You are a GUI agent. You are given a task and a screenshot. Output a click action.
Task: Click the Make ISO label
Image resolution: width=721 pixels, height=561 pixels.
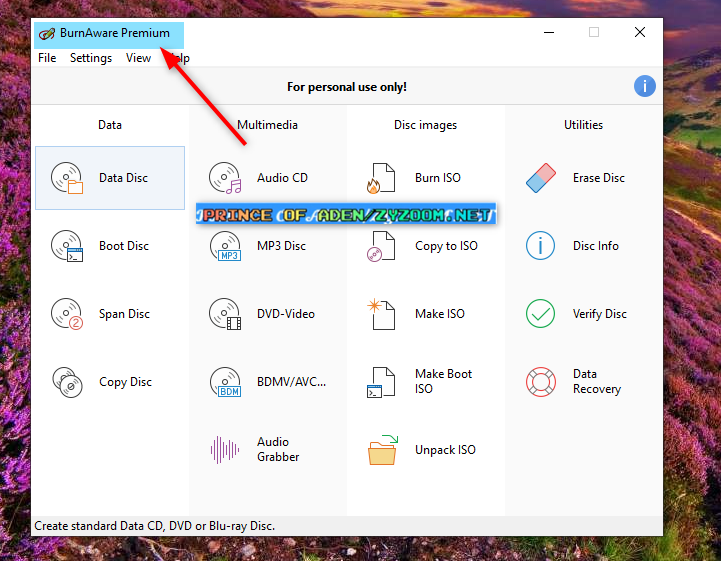click(440, 314)
